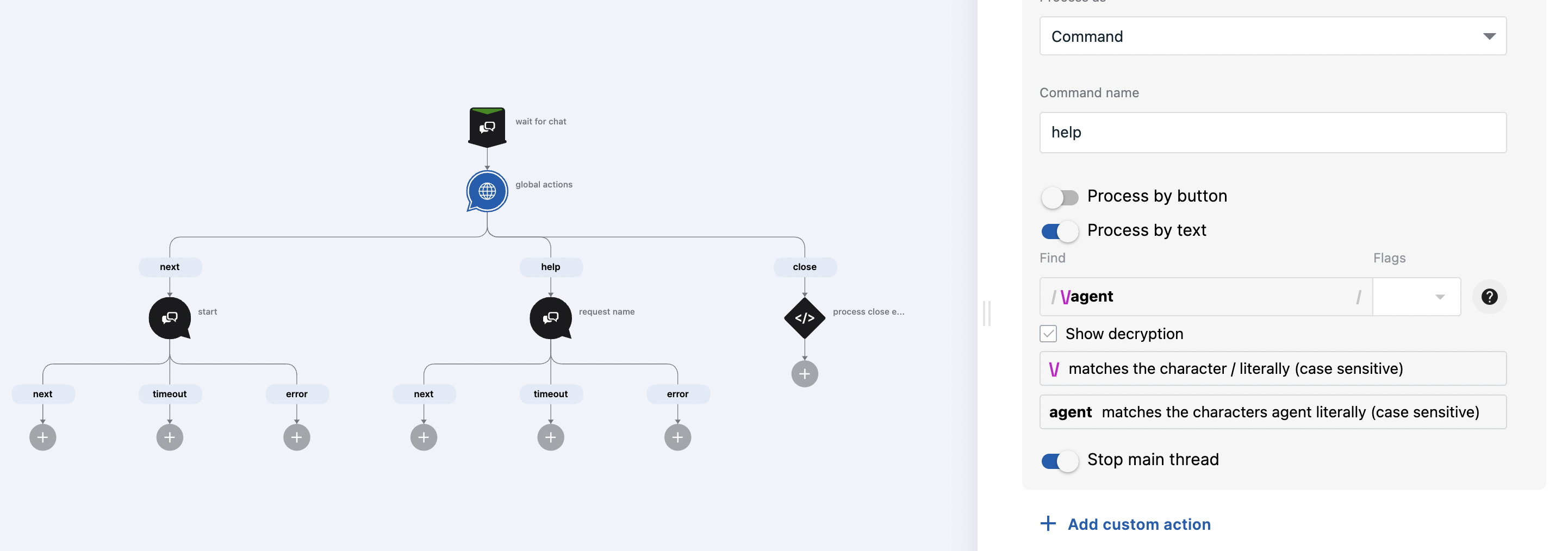The width and height of the screenshot is (1568, 551).
Task: Select the close branch label
Action: (x=805, y=267)
